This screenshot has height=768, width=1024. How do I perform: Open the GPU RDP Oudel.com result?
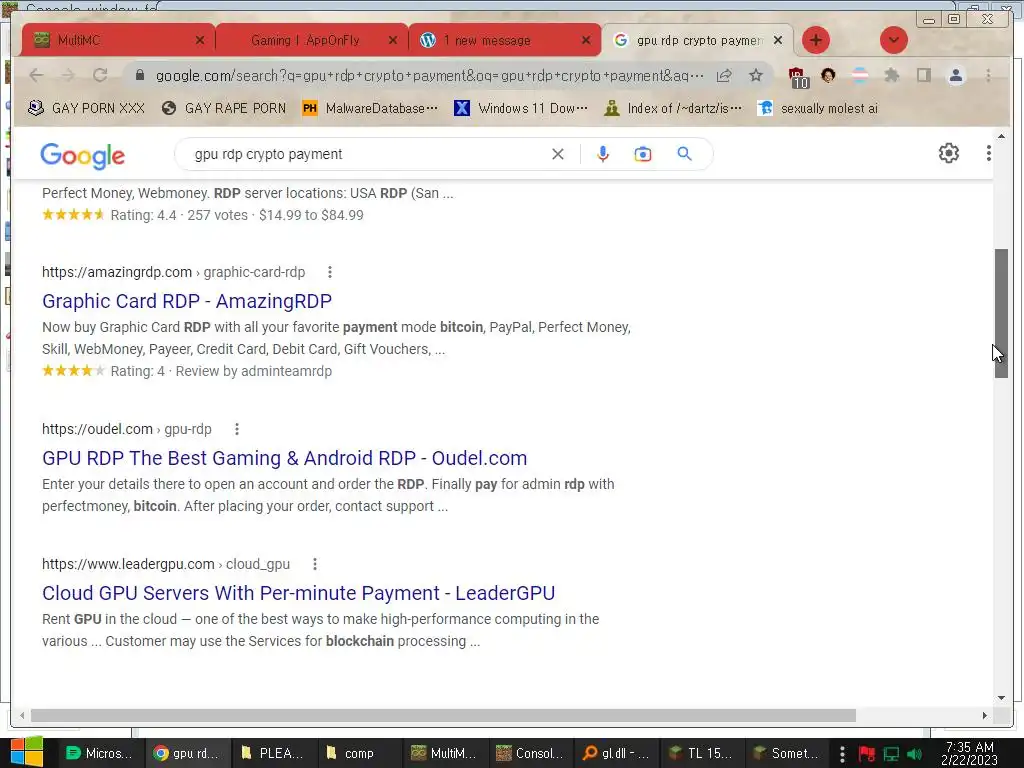pyautogui.click(x=284, y=458)
